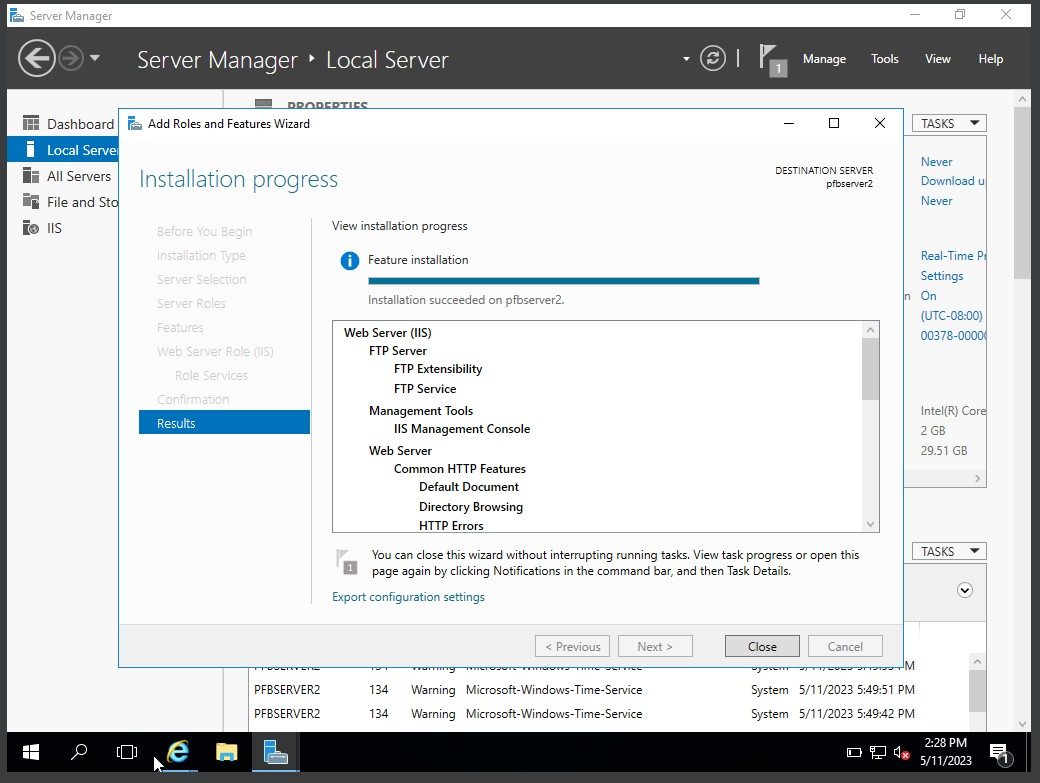1040x783 pixels.
Task: Refresh Server Manager using the refresh icon
Action: [712, 58]
